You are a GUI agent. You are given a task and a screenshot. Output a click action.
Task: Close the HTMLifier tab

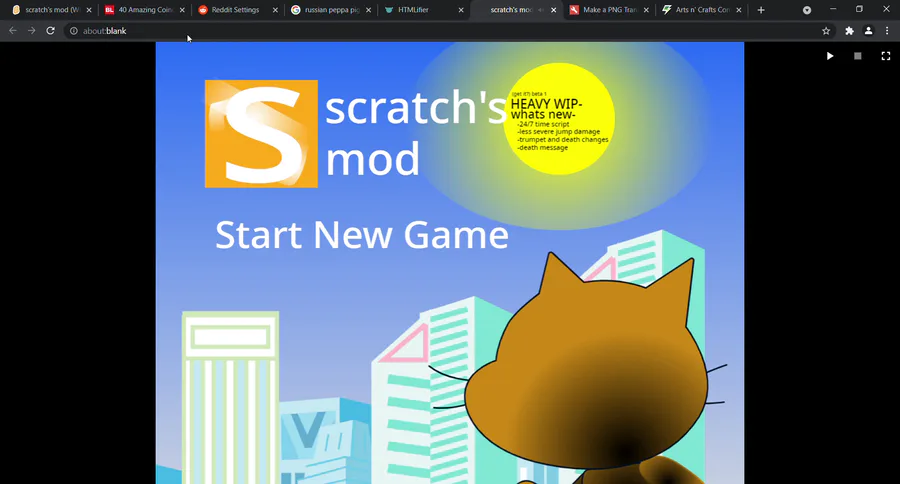461,10
